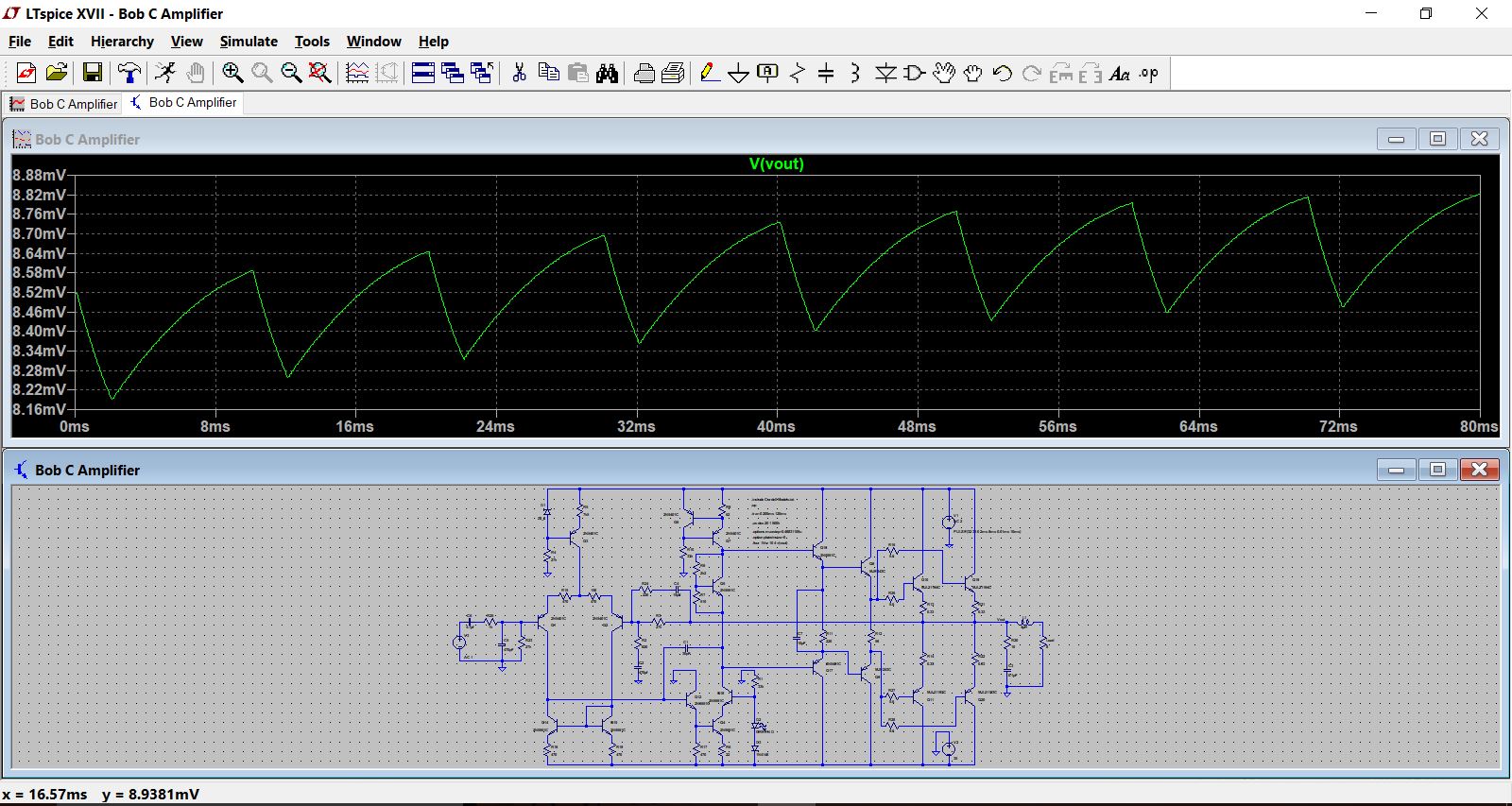This screenshot has height=806, width=1512.
Task: Tile windows horizontally from the toolbar
Action: (423, 73)
